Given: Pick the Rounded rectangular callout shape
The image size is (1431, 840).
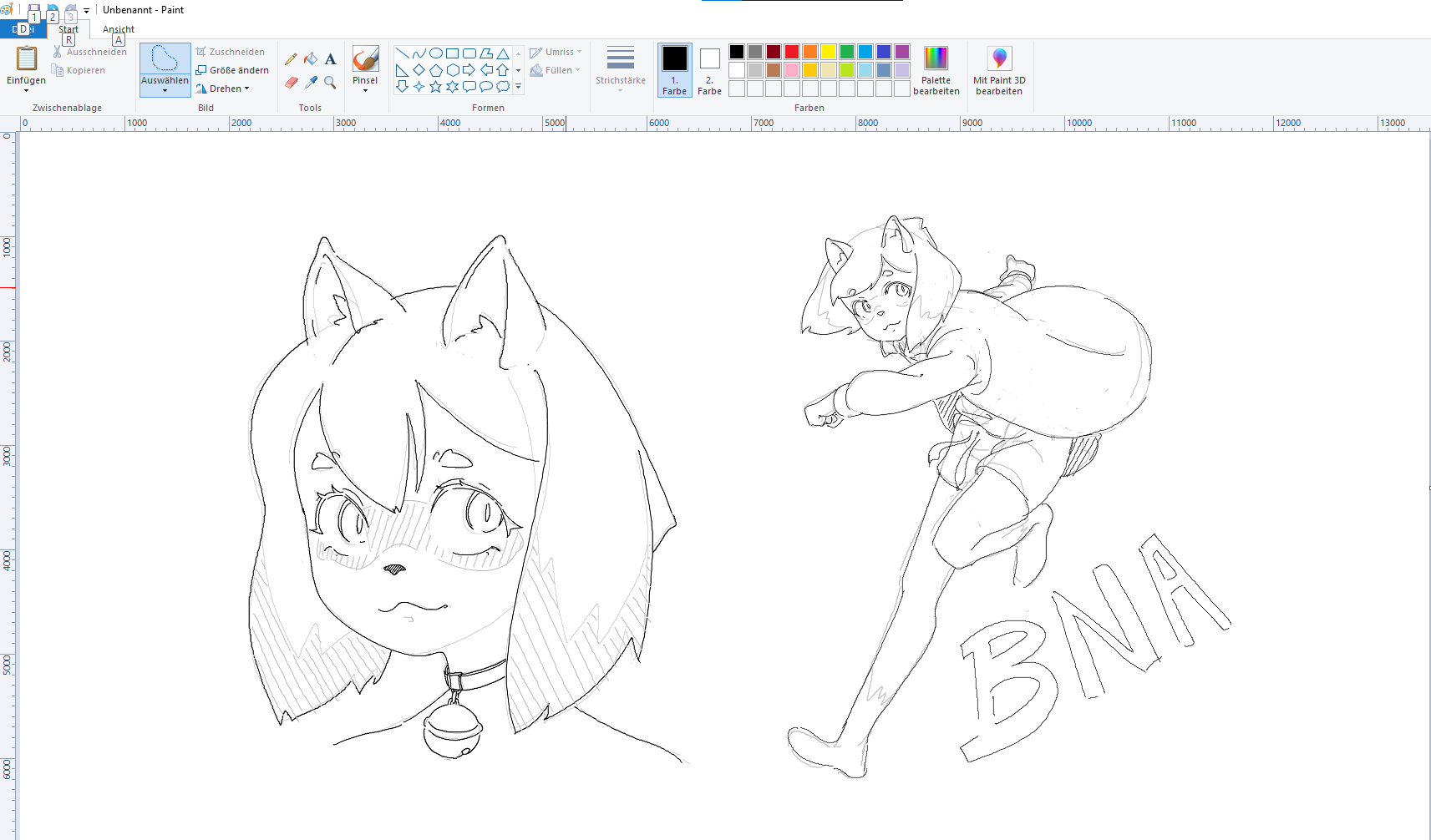Looking at the screenshot, I should coord(469,86).
